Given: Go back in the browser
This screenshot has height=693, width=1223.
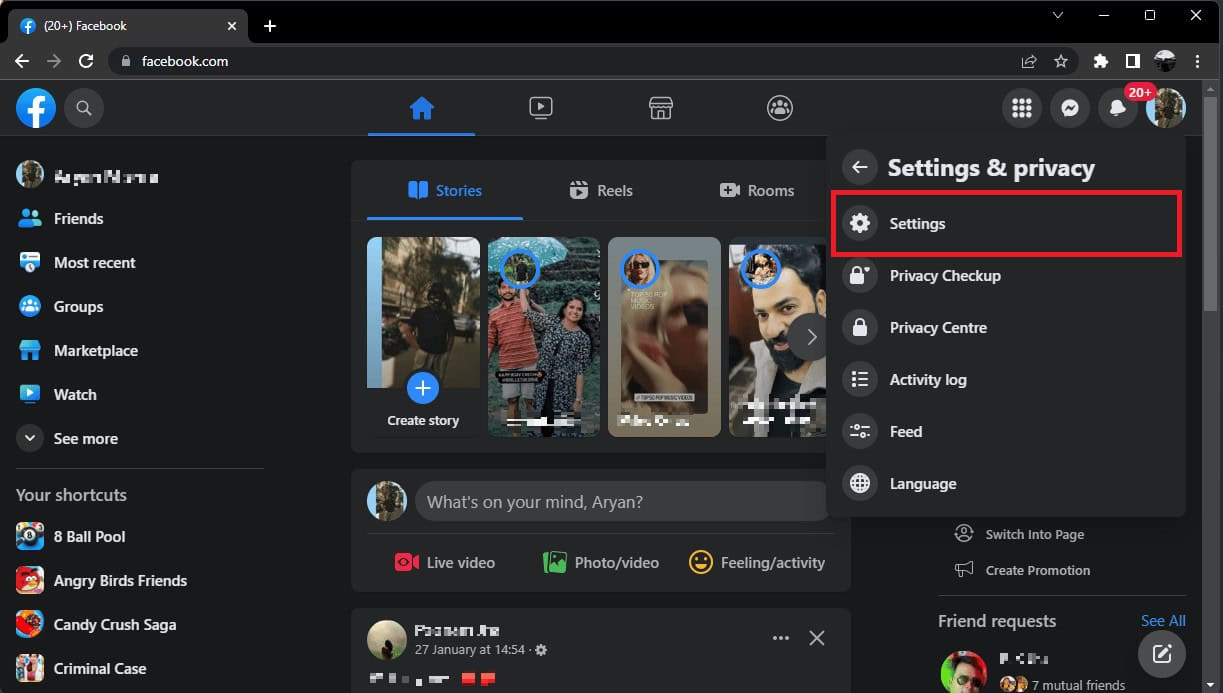Looking at the screenshot, I should pos(22,61).
